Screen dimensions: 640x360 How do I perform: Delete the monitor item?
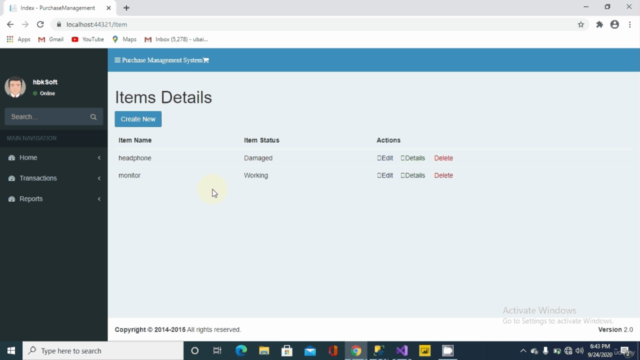443,176
